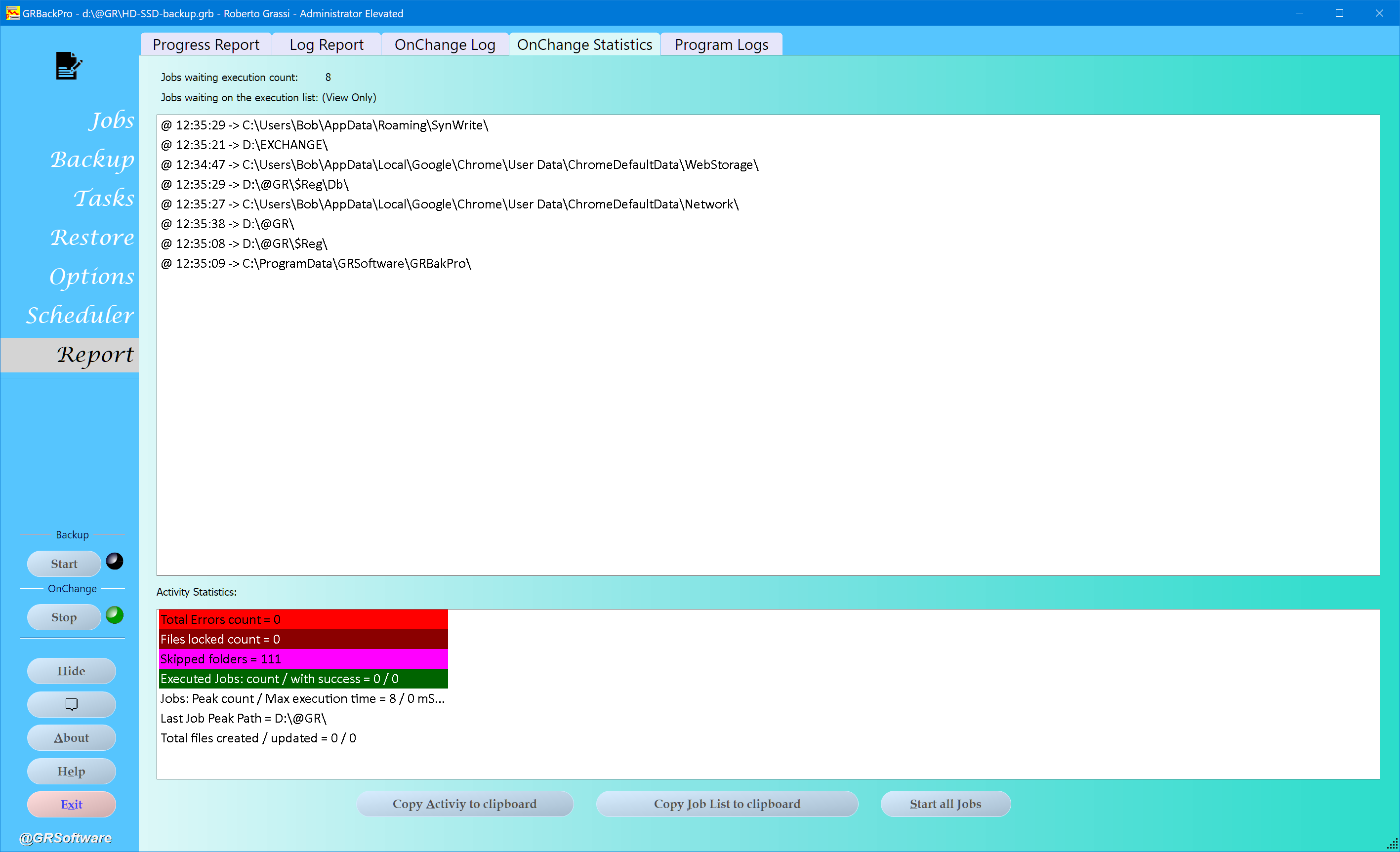Open the Progress Report tab

click(206, 45)
